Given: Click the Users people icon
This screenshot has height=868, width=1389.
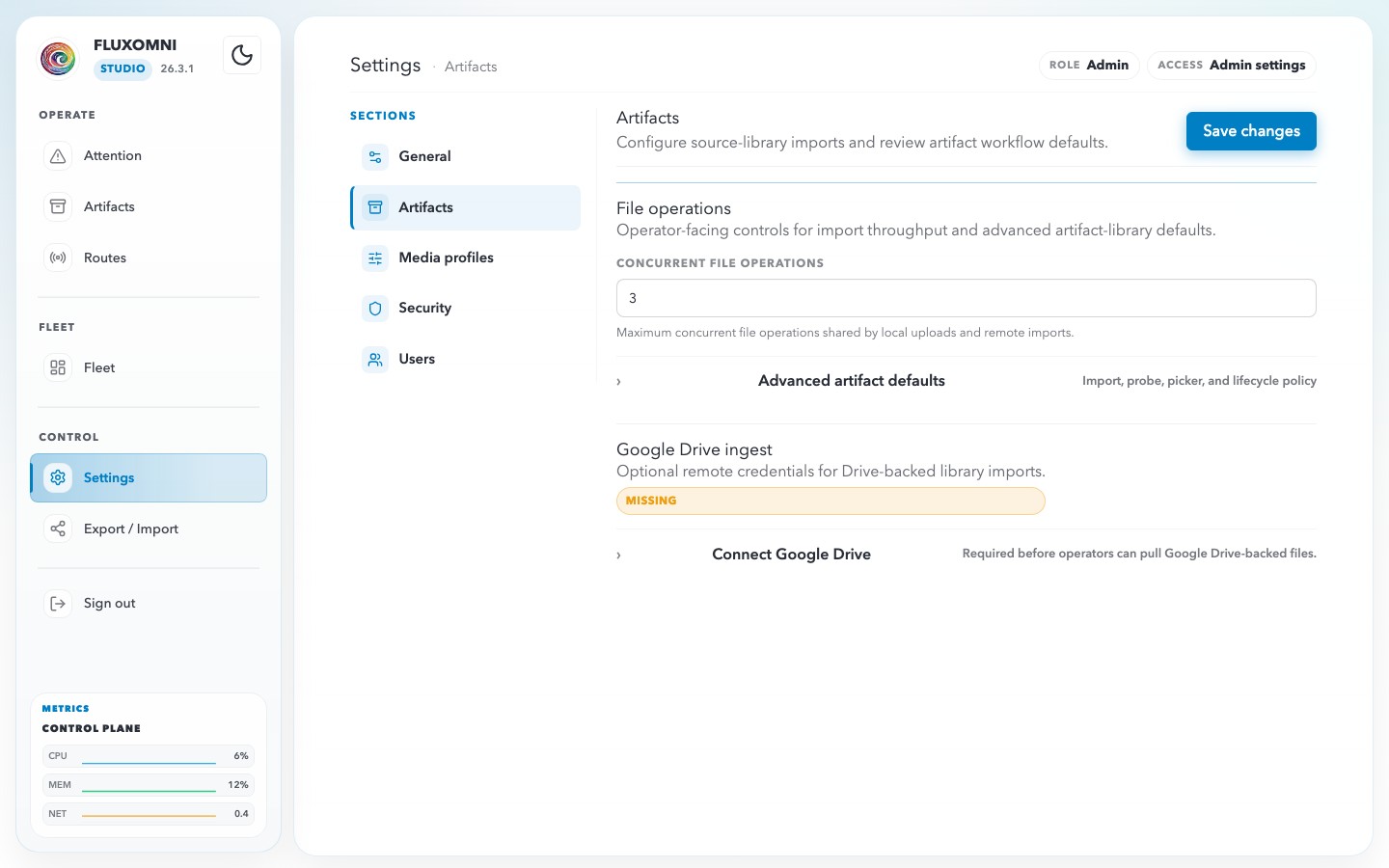Looking at the screenshot, I should [x=375, y=360].
